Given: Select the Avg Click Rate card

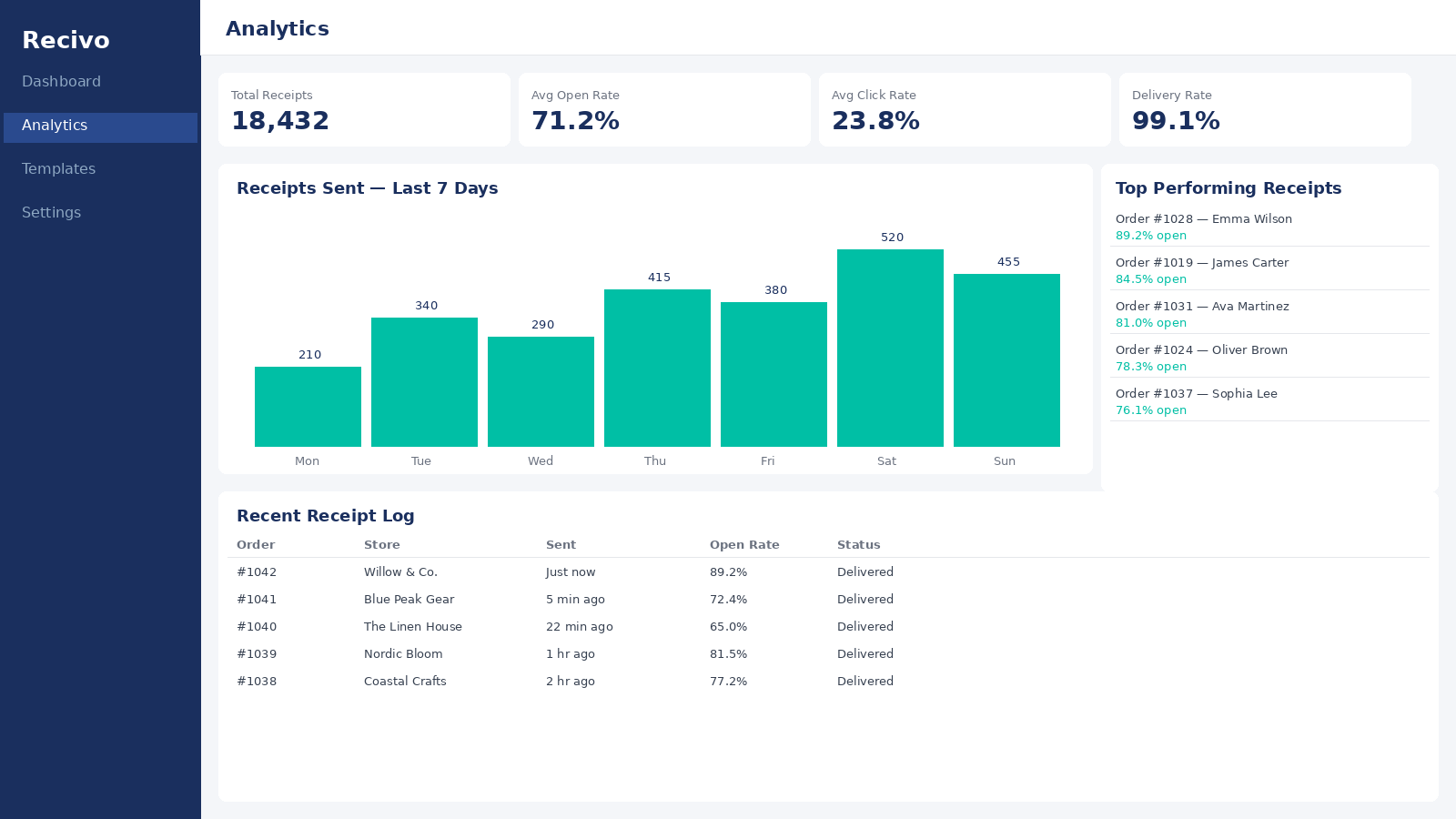Looking at the screenshot, I should pyautogui.click(x=965, y=109).
